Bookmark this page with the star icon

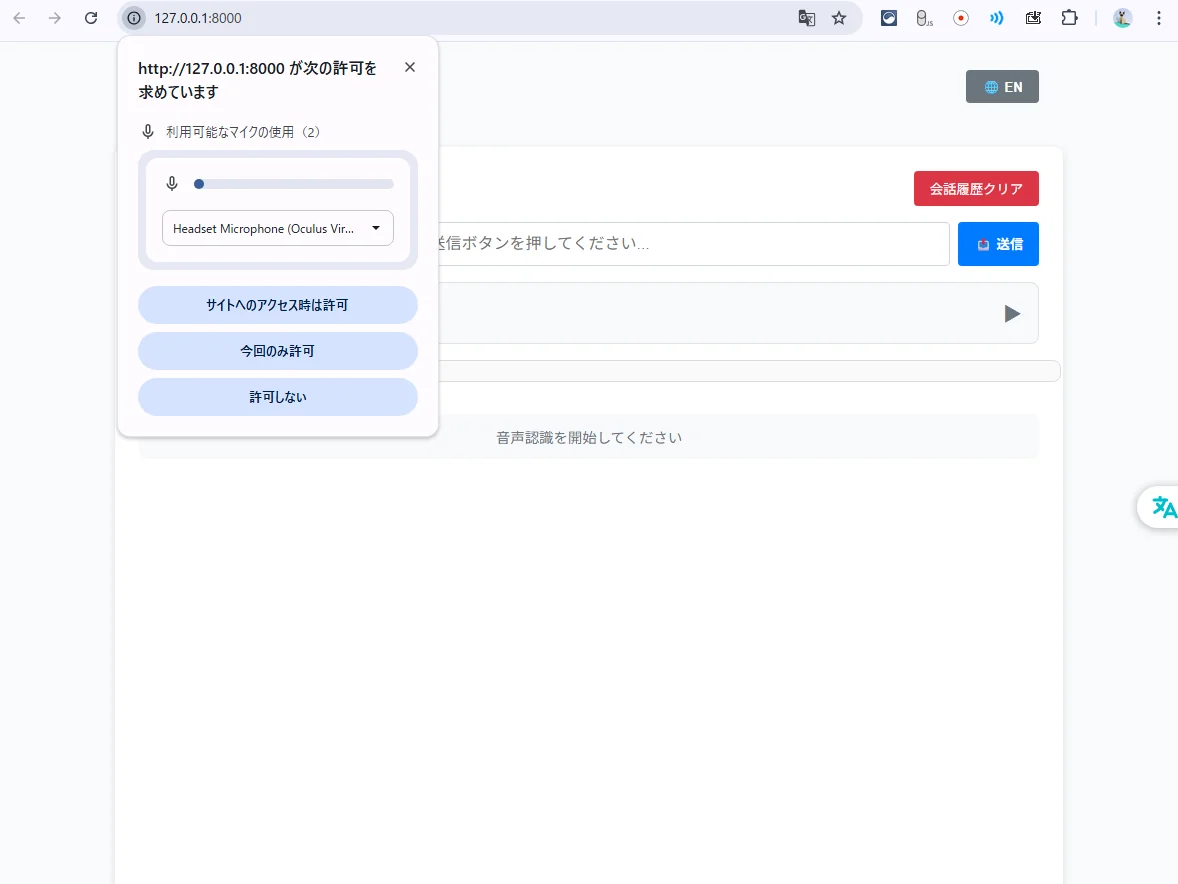pos(839,18)
